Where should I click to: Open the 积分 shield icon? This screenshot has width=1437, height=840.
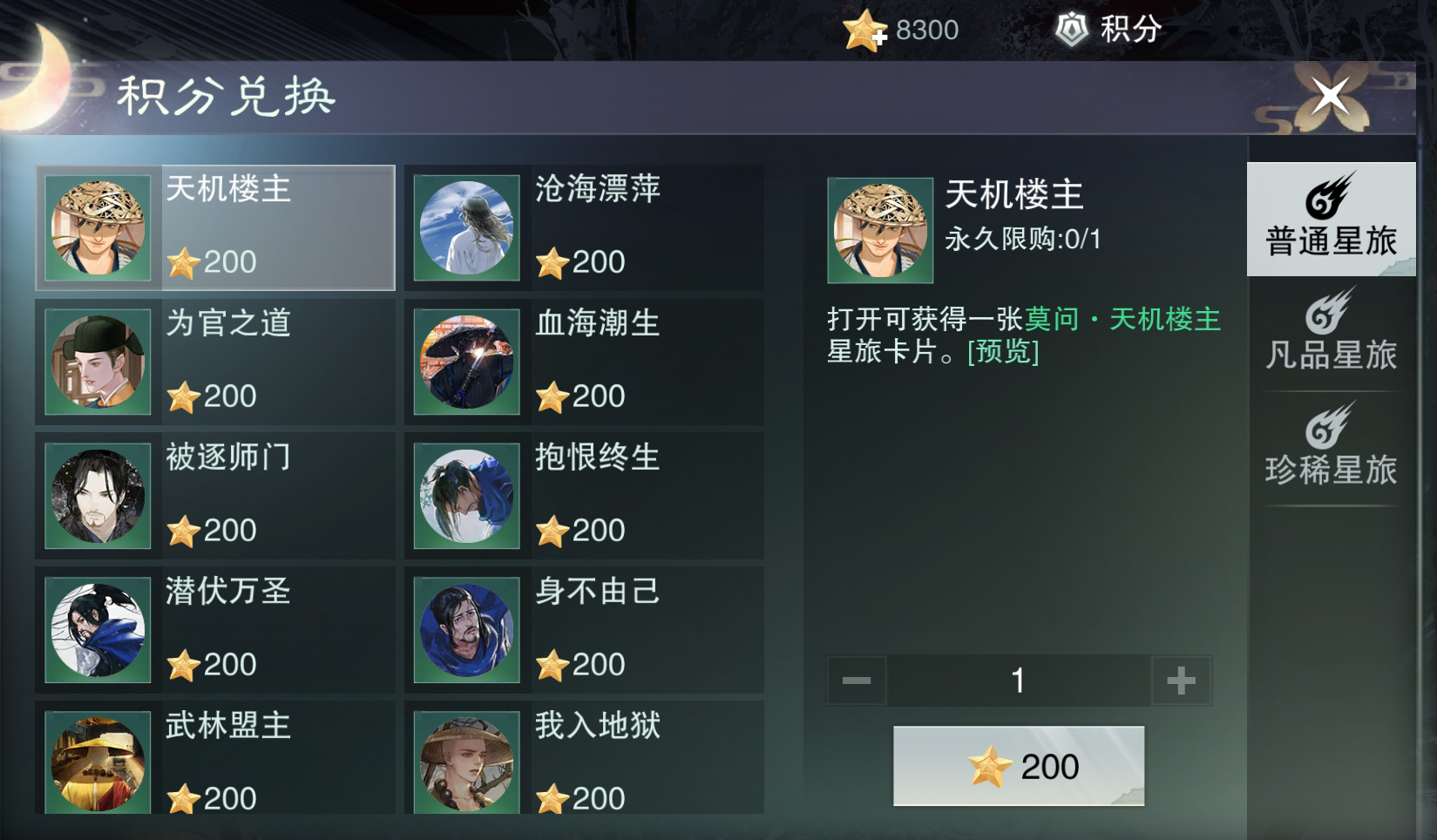pos(1072,30)
